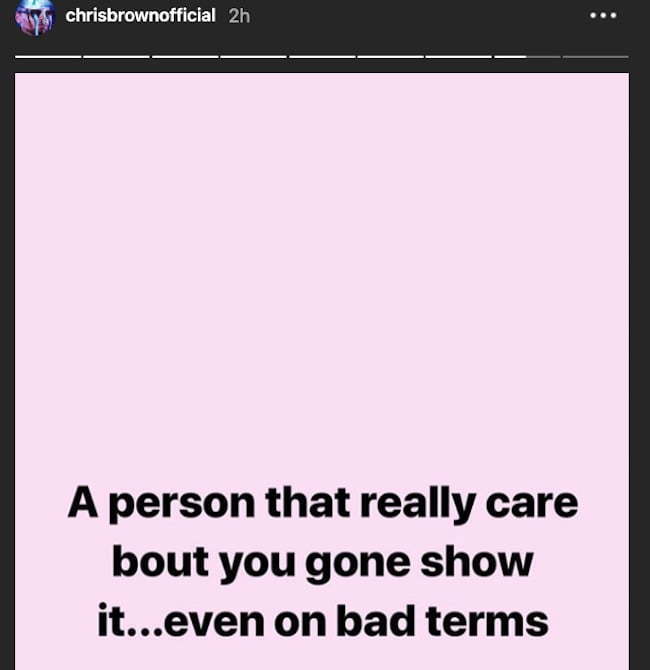The width and height of the screenshot is (650, 670).
Task: Jump to the fifth story progress segment
Action: coord(322,56)
